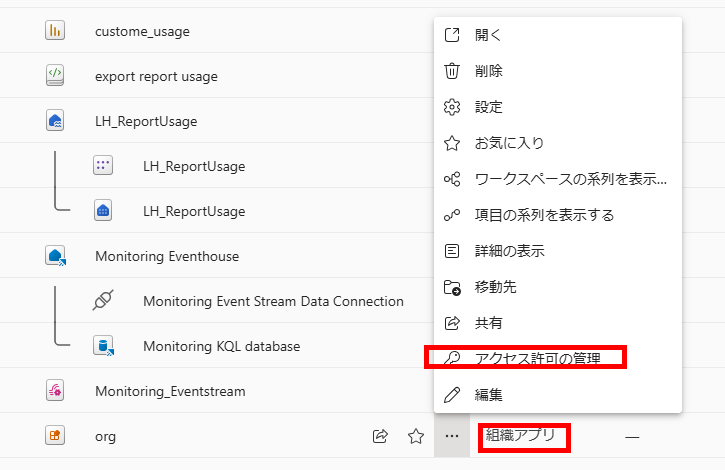
Task: Click the export report usage notebook icon
Action: pyautogui.click(x=55, y=75)
